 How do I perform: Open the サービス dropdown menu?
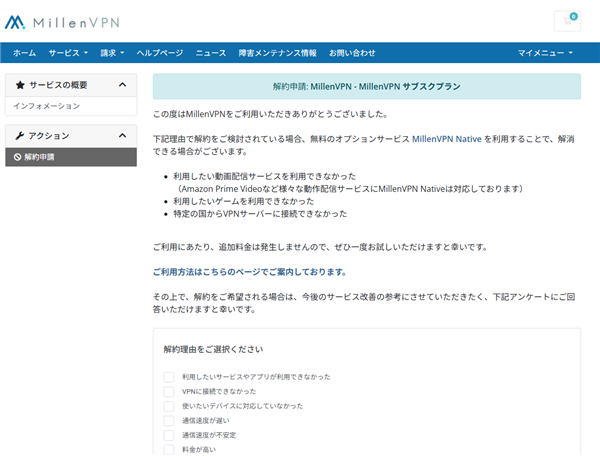point(68,53)
